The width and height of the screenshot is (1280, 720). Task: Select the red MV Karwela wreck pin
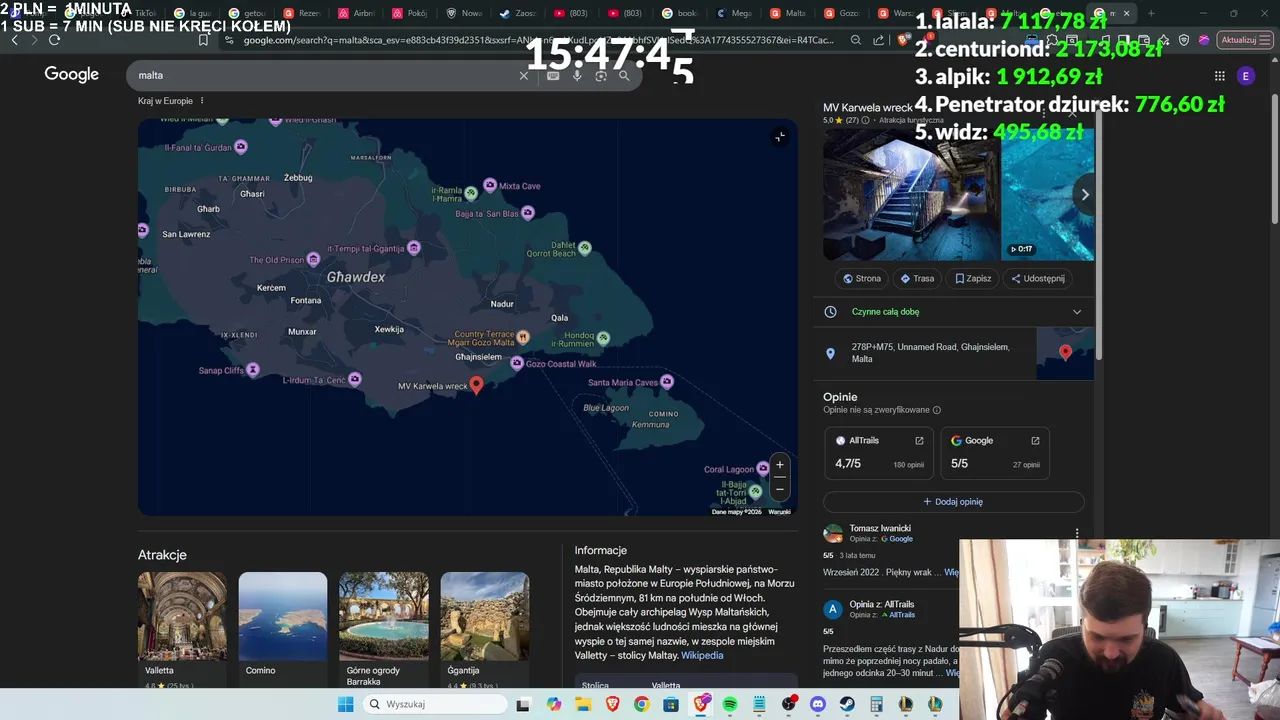[x=476, y=384]
